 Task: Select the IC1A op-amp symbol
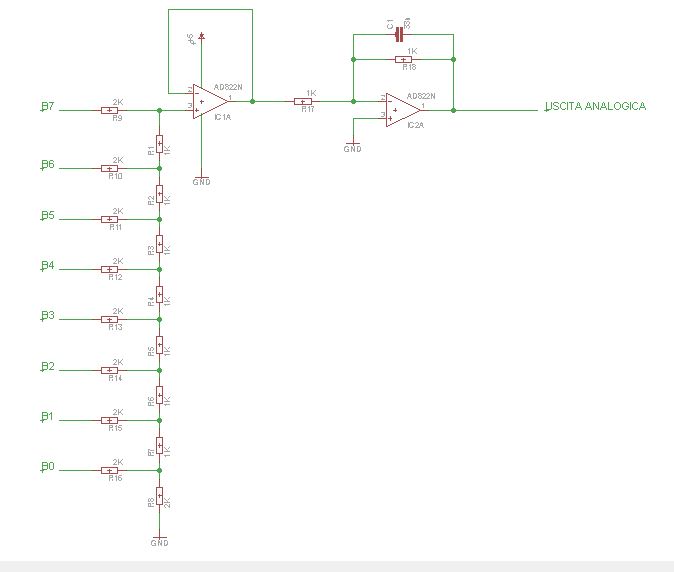pos(210,101)
